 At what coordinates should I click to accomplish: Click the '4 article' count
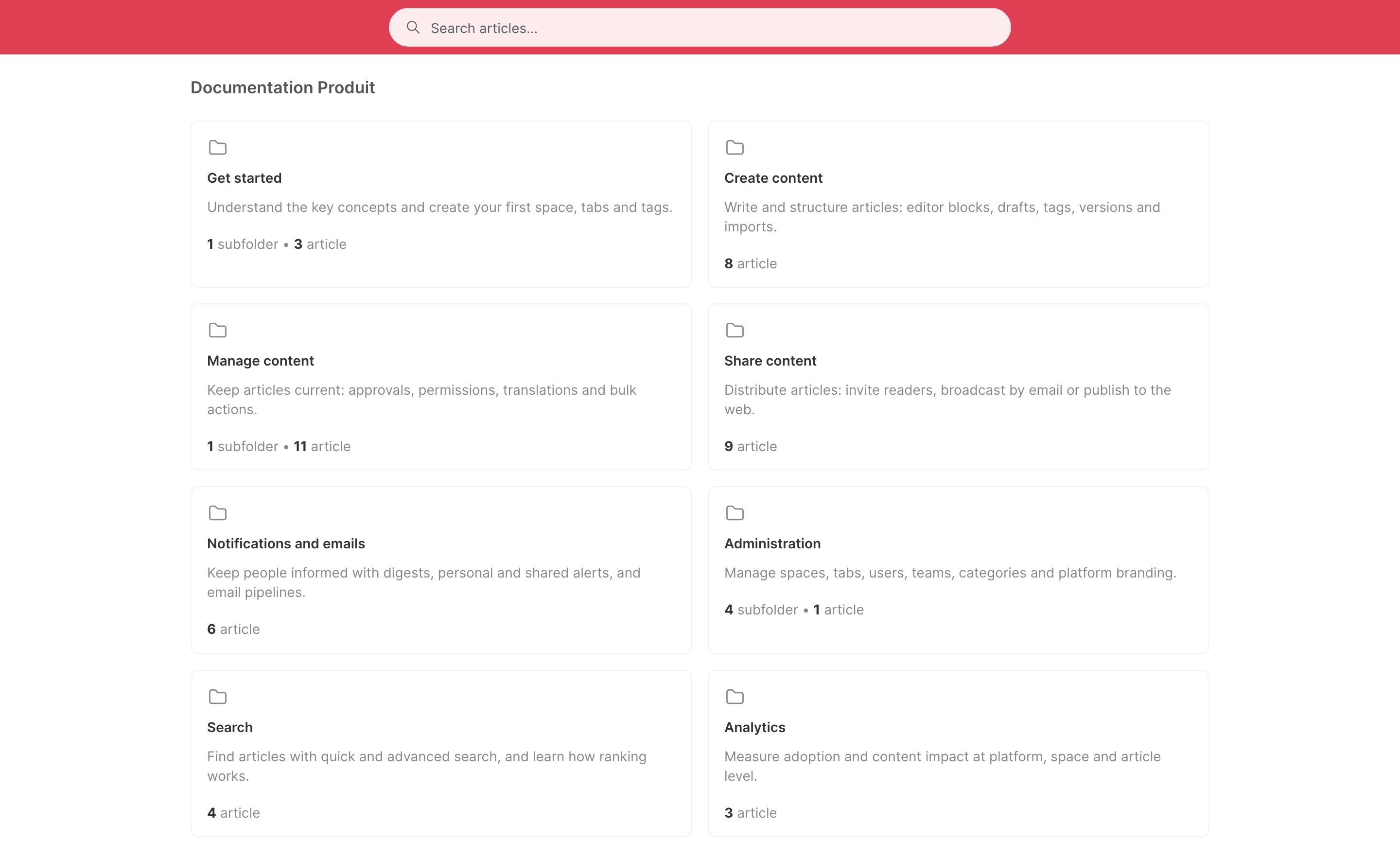(233, 813)
